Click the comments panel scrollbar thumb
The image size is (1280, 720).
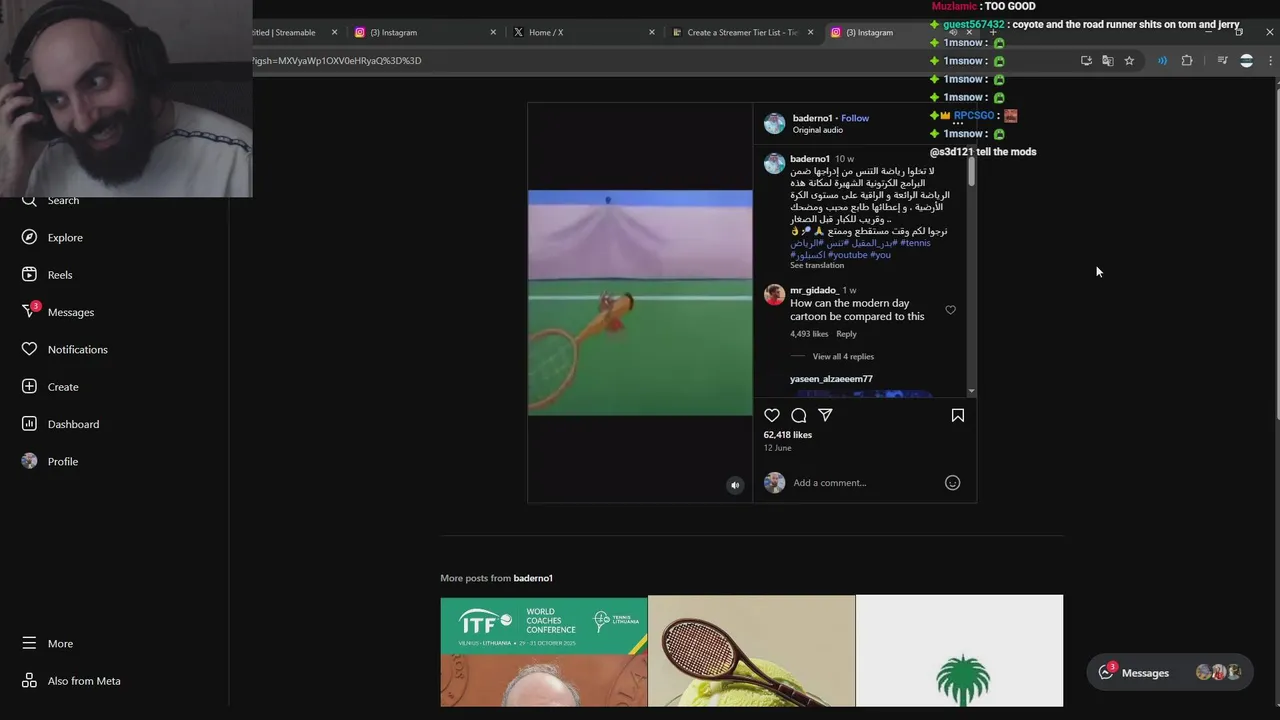point(971,172)
